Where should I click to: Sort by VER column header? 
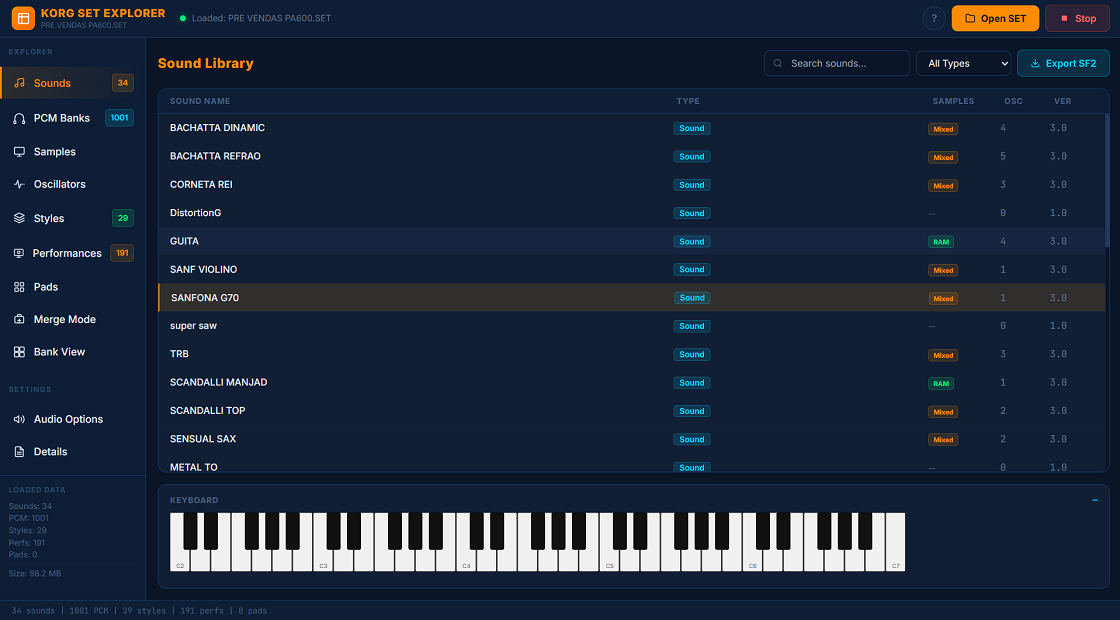(x=1062, y=101)
